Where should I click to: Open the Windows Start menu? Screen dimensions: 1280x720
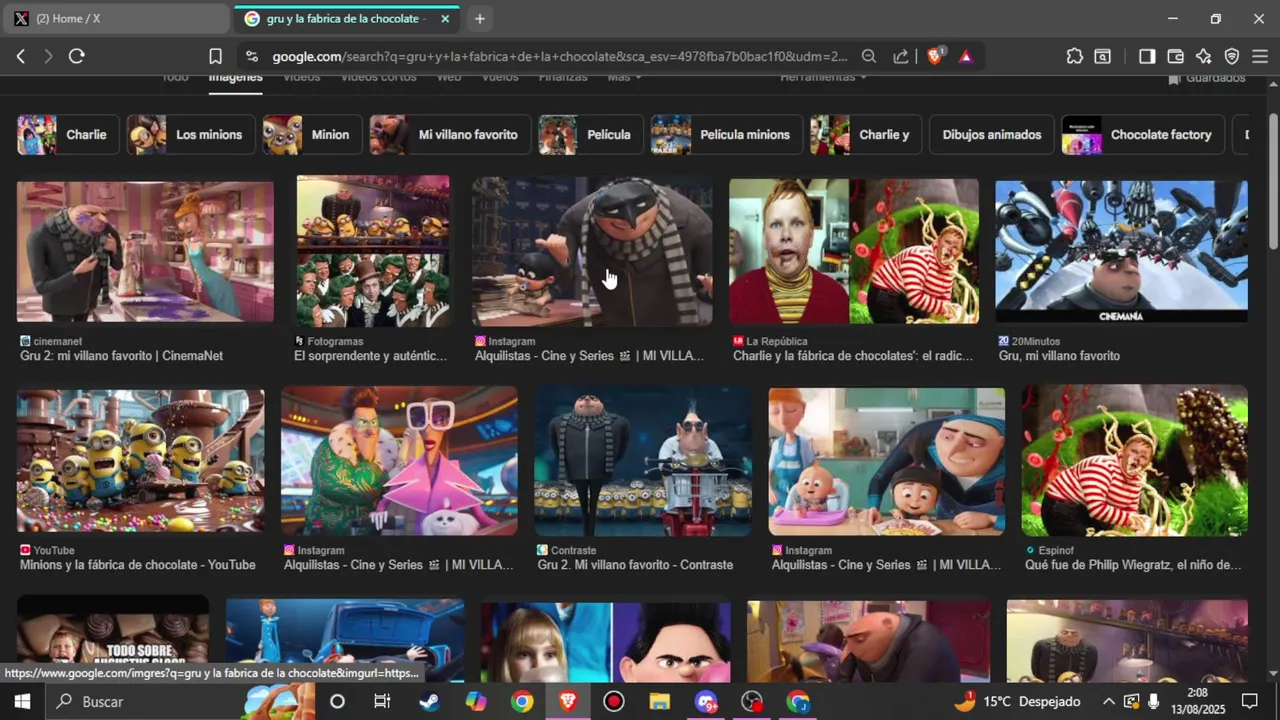pos(21,701)
